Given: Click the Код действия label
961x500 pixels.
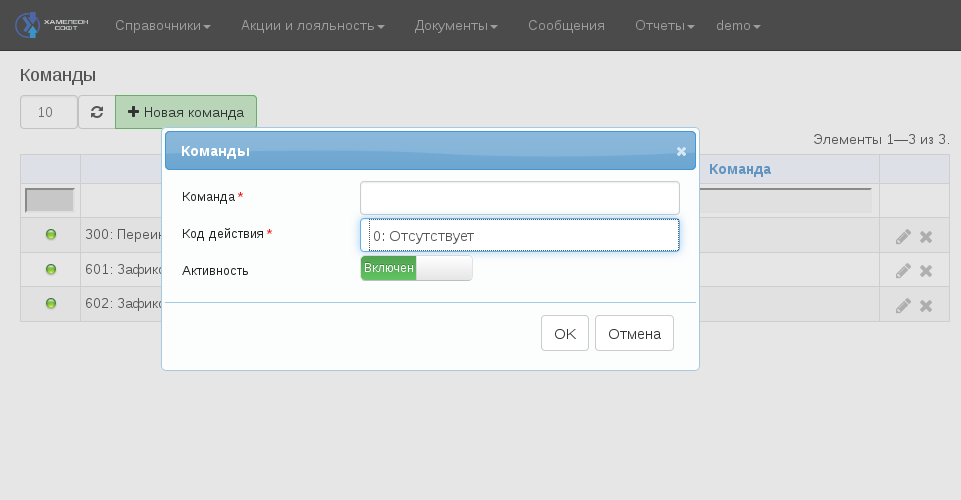Looking at the screenshot, I should pos(222,233).
